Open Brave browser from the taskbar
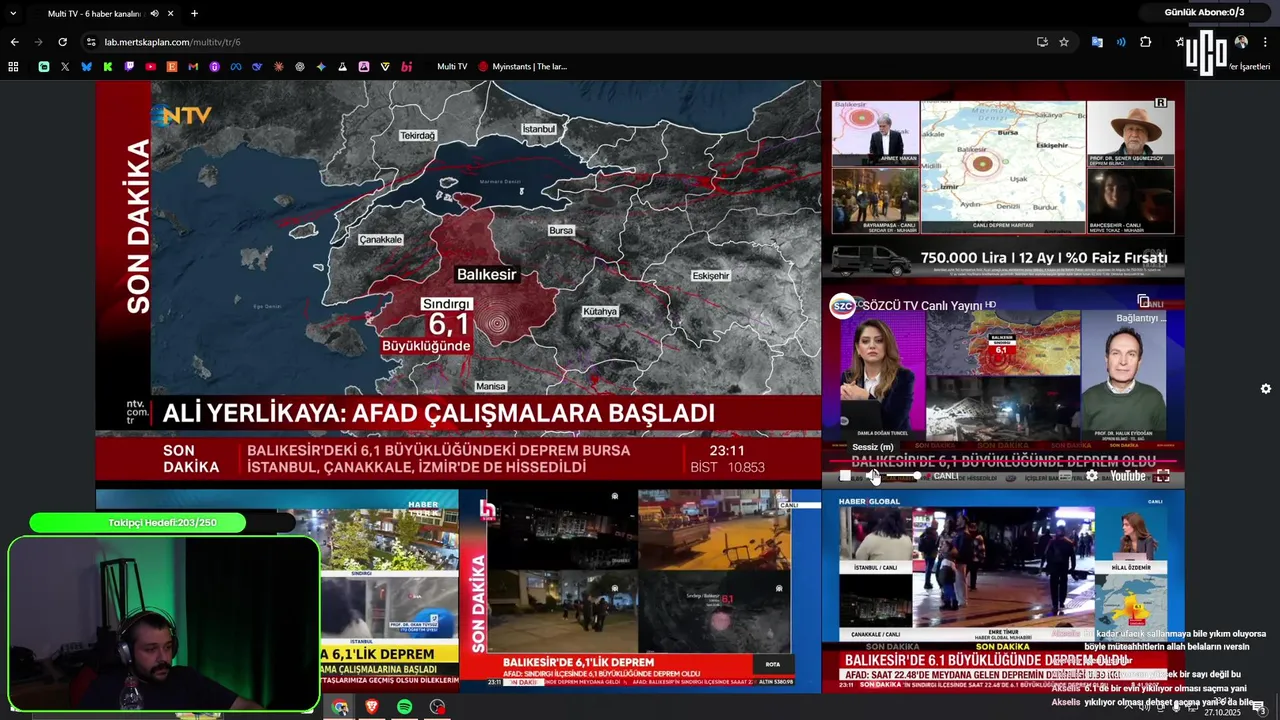 tap(372, 707)
